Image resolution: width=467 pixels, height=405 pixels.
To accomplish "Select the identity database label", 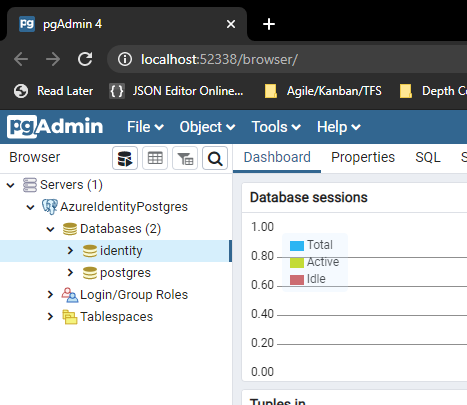I will (121, 251).
